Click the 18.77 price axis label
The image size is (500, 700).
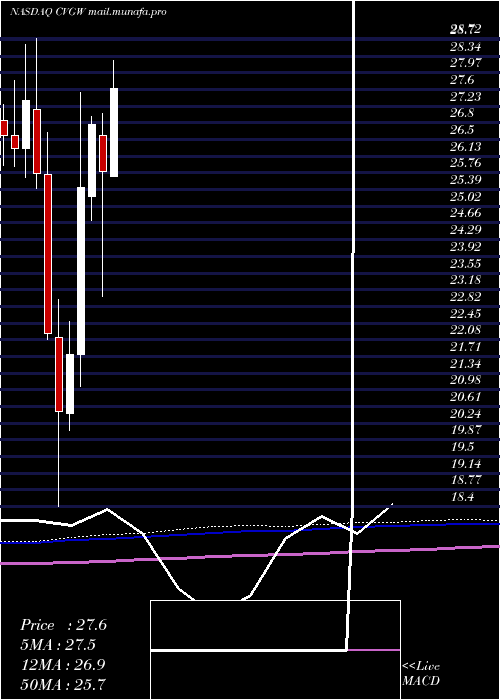466,480
